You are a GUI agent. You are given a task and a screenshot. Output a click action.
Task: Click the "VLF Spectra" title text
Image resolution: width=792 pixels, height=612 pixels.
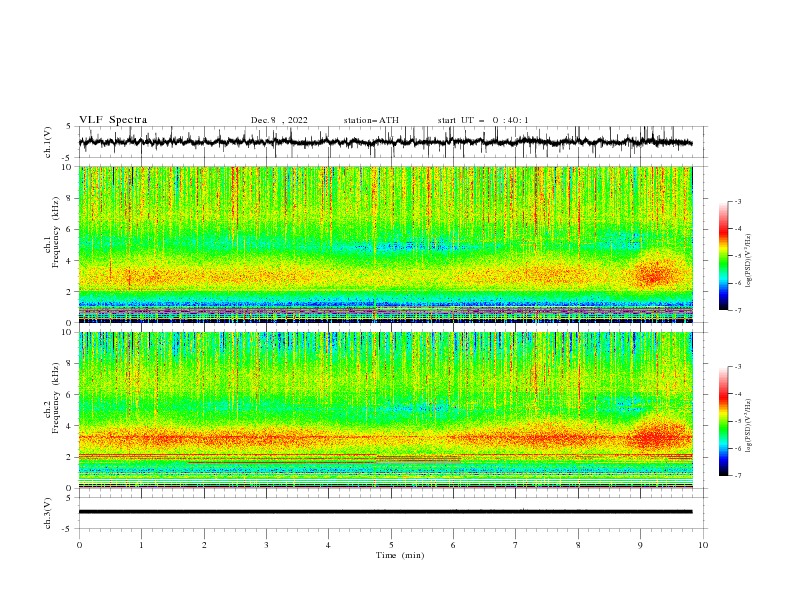tap(113, 120)
